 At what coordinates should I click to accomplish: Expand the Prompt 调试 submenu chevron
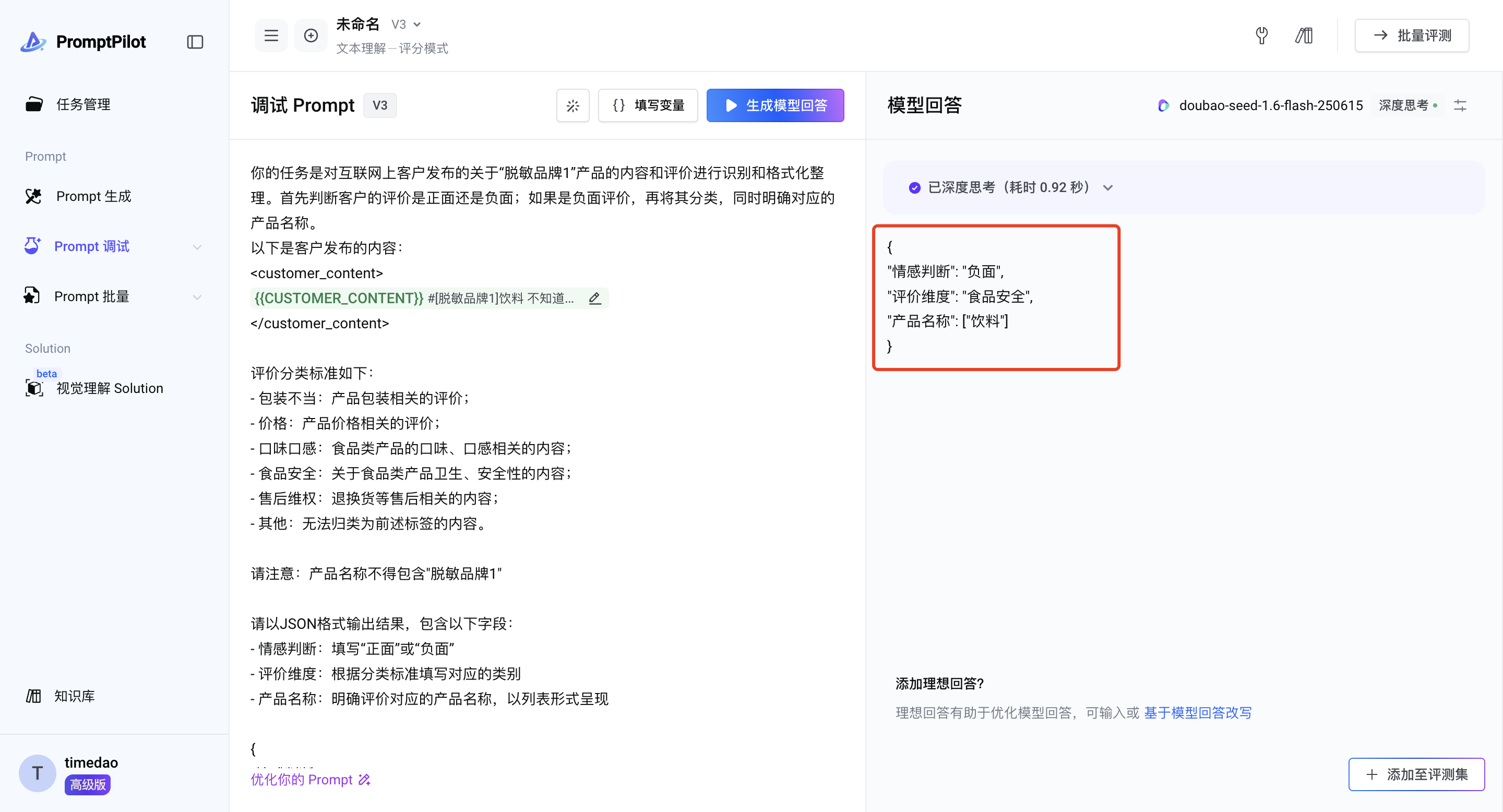pyautogui.click(x=197, y=247)
